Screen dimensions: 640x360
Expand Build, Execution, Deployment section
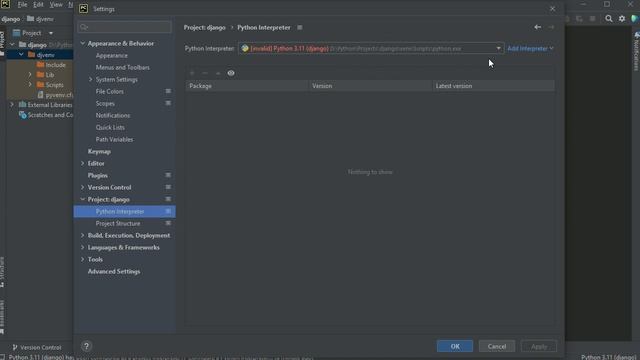[82, 236]
